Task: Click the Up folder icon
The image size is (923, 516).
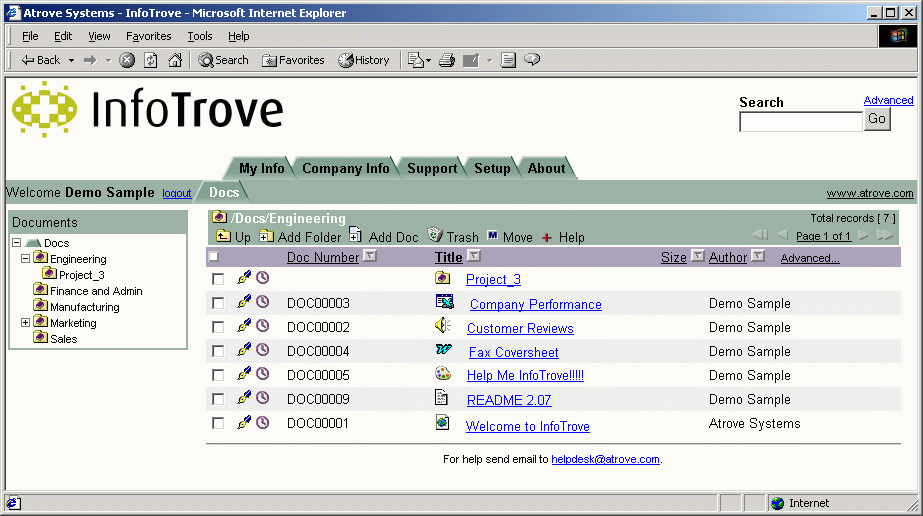Action: [x=223, y=236]
